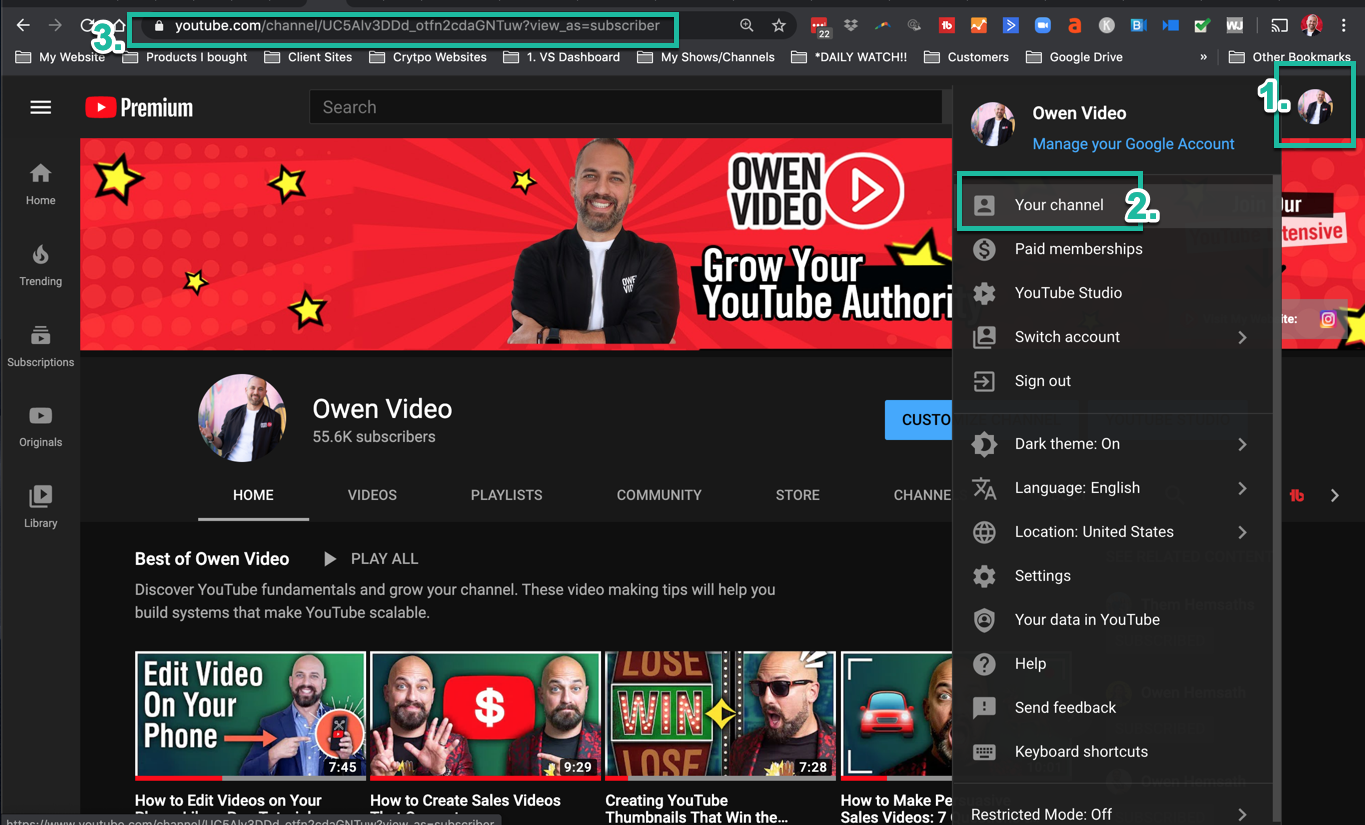Viewport: 1365px width, 825px height.
Task: Click the green checkmark extension icon
Action: pos(1202,26)
